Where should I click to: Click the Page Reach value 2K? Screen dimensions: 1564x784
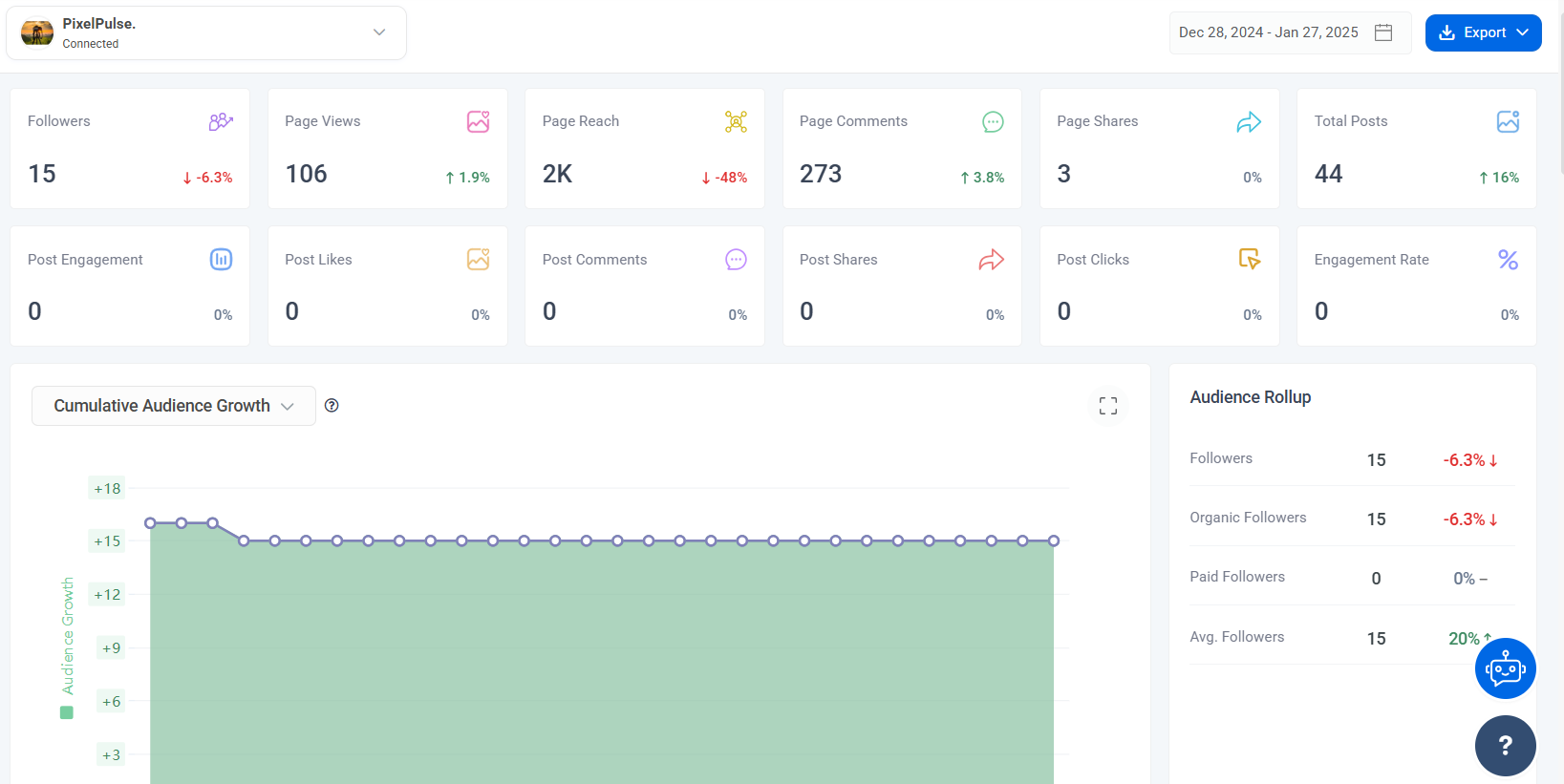tap(557, 174)
